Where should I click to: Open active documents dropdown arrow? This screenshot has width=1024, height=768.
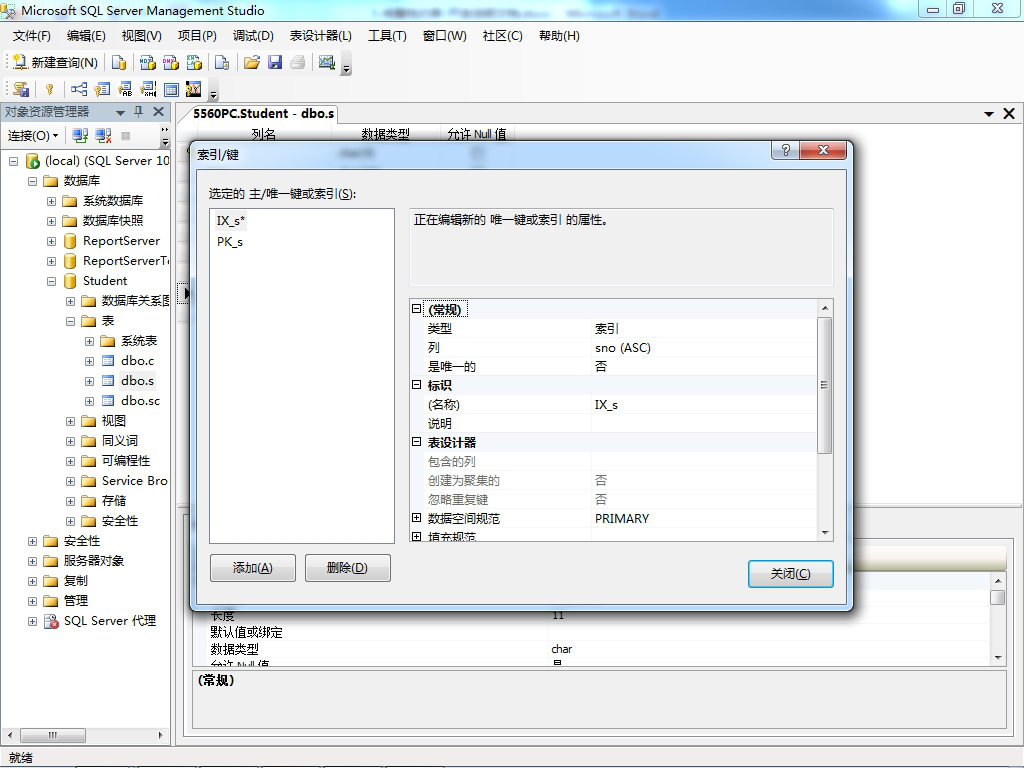pyautogui.click(x=989, y=114)
